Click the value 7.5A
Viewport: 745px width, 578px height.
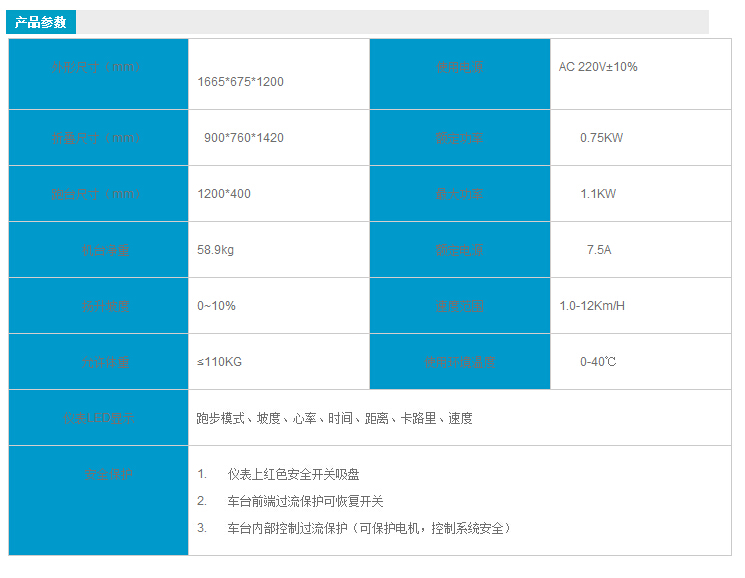click(x=599, y=250)
